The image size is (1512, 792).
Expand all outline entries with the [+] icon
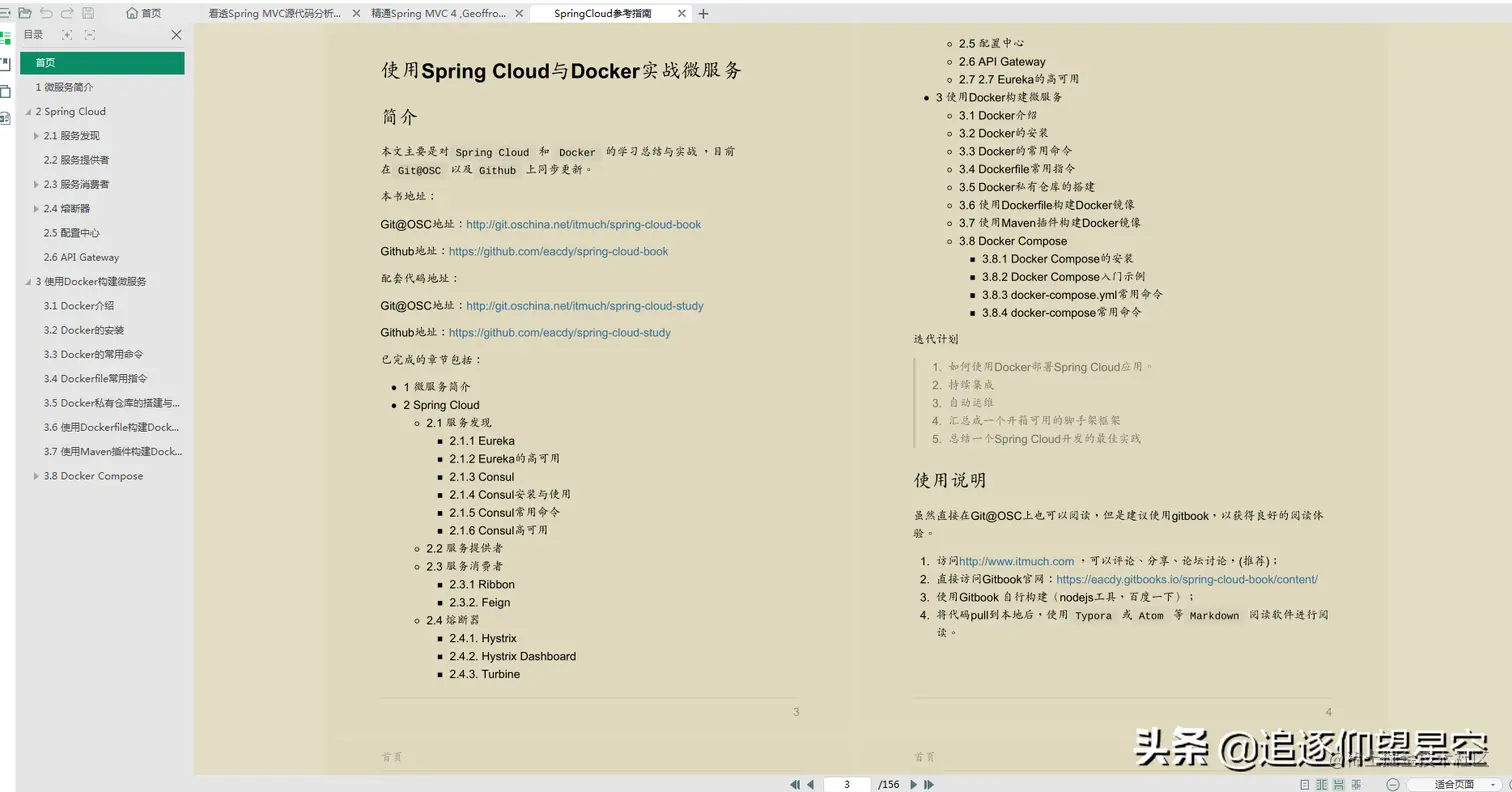pos(66,33)
